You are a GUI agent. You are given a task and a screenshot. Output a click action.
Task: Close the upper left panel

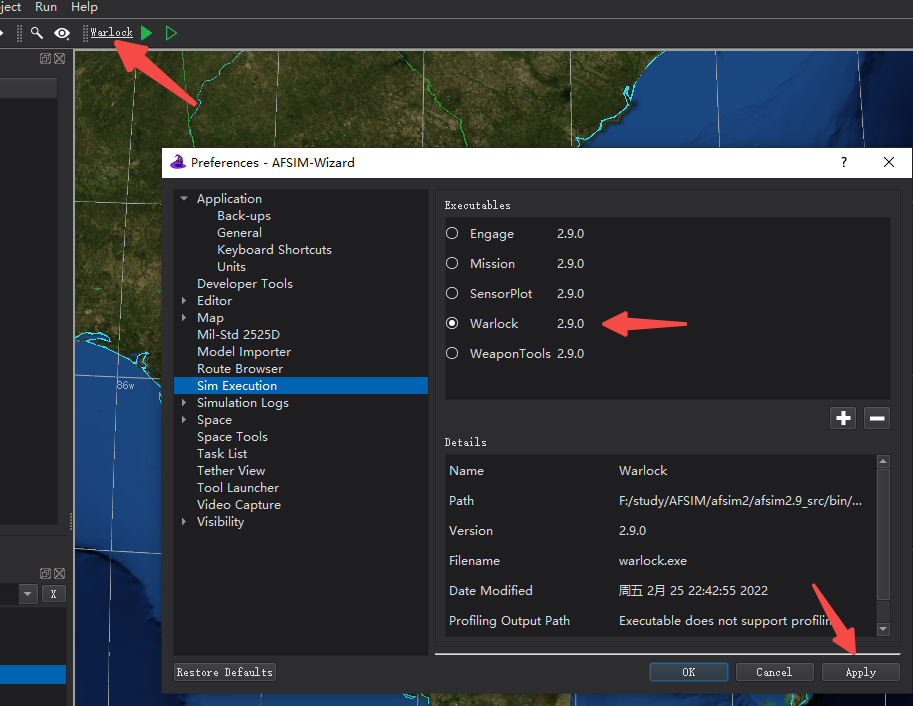click(x=59, y=58)
